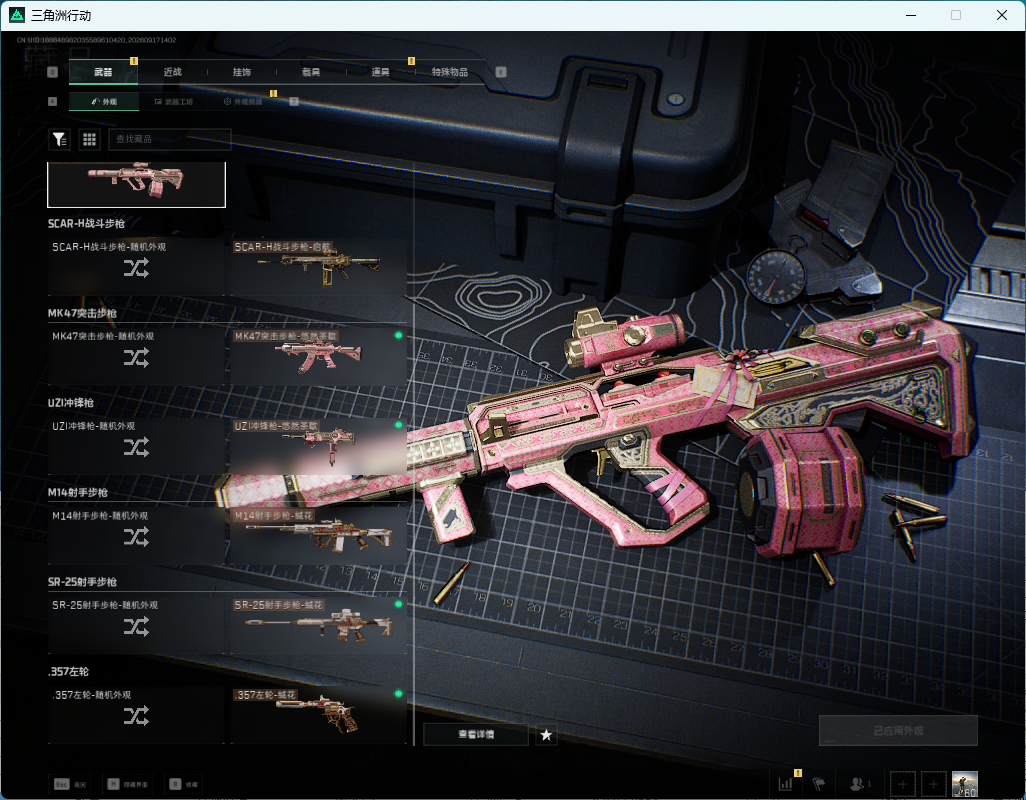Screen dimensions: 1026x800
Task: Select the 武器工坊 sub-tab
Action: (x=173, y=101)
